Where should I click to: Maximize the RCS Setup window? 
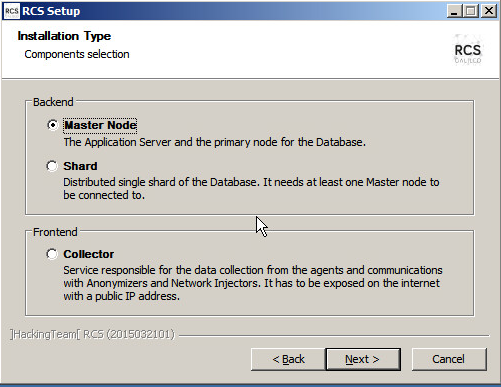[471, 11]
